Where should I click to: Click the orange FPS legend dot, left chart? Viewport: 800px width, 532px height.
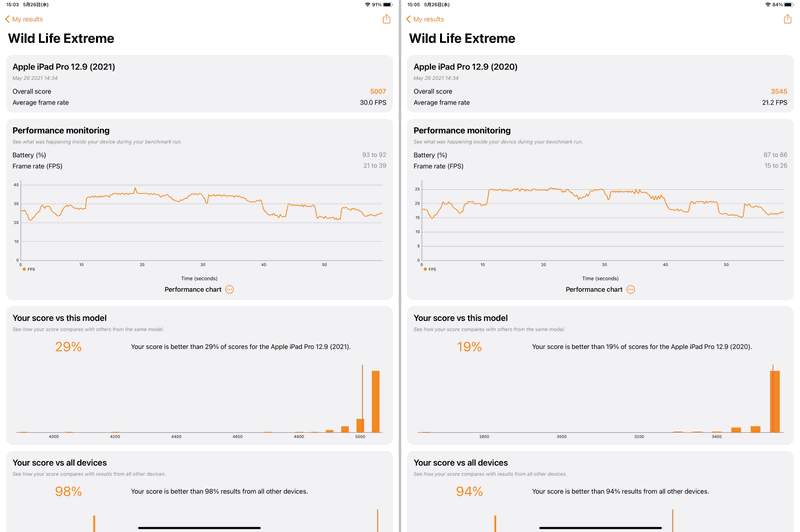24,269
